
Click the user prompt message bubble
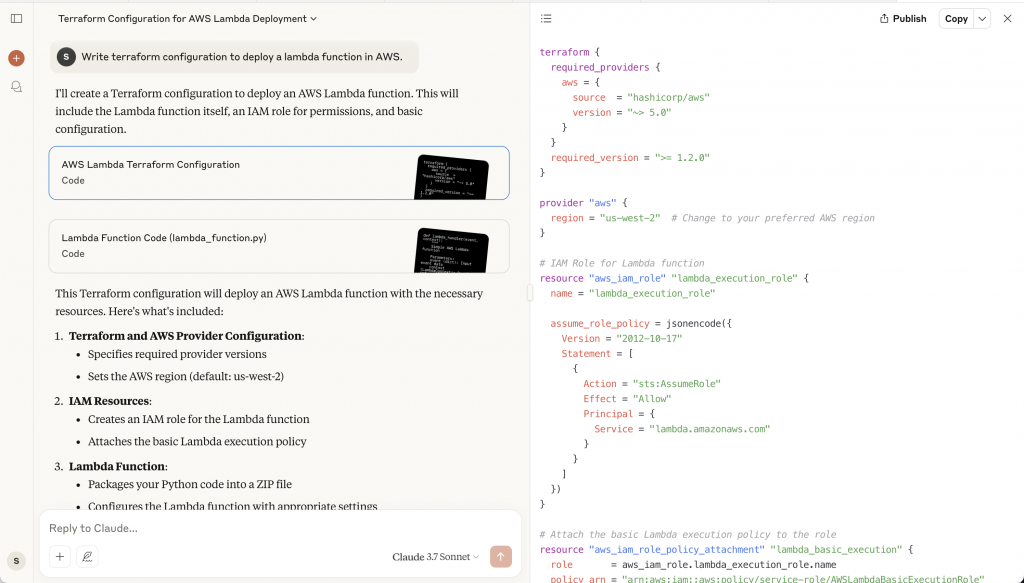(x=234, y=57)
